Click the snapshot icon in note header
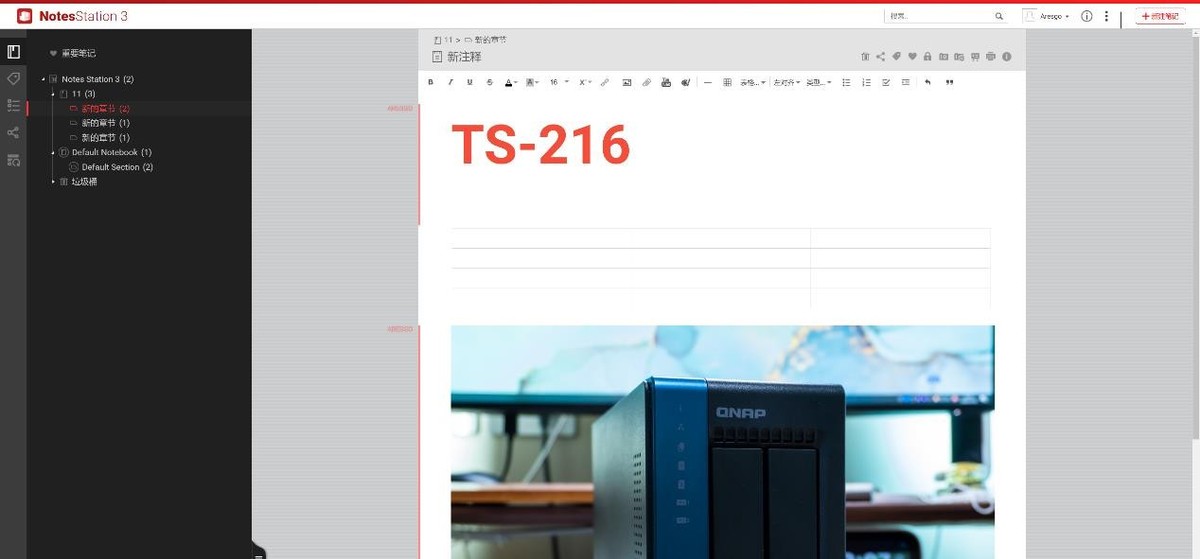Screen dimensions: 1200x559 pos(943,57)
